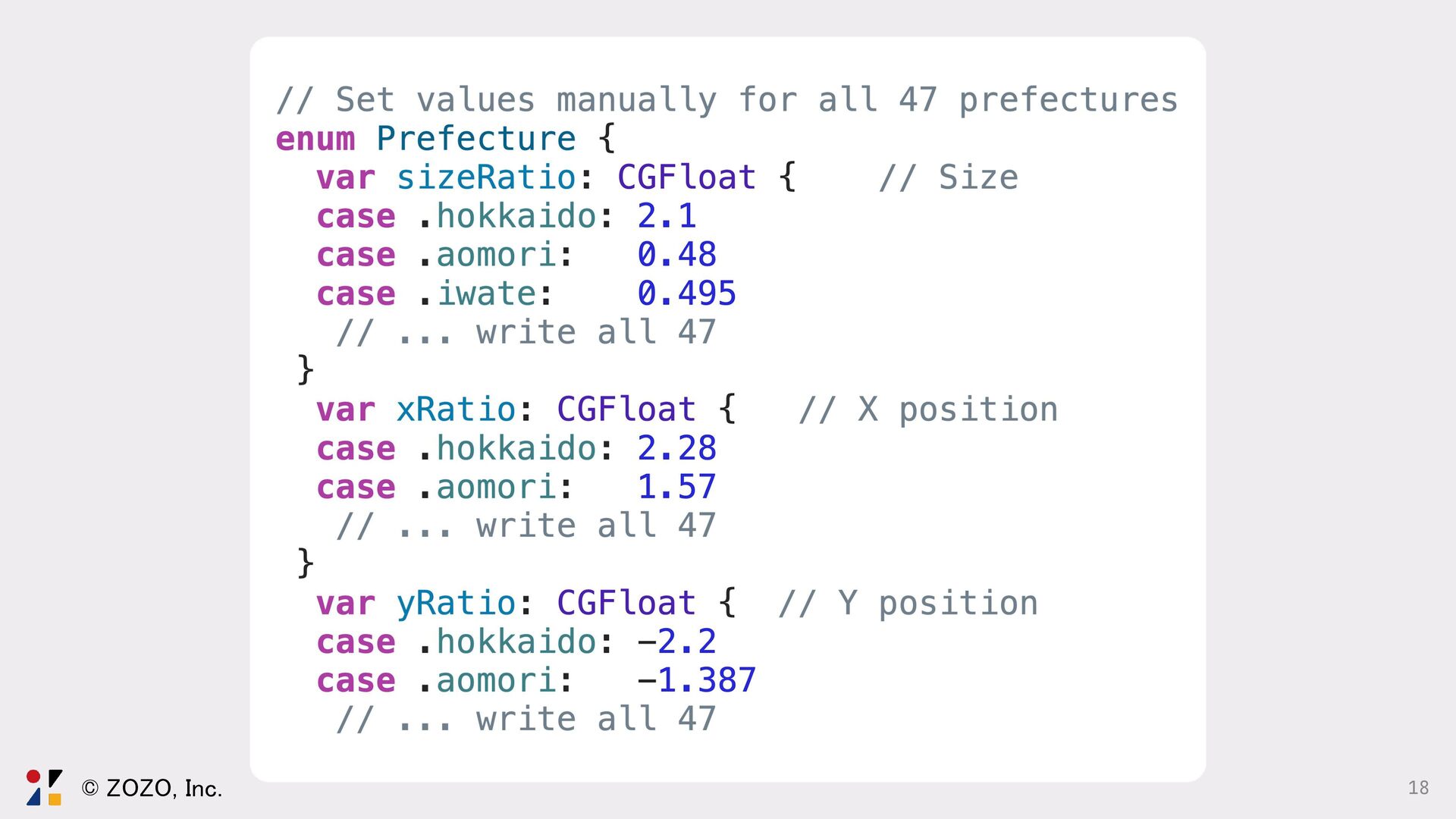Select the Prefecture type name
The image size is (1456, 819).
476,139
